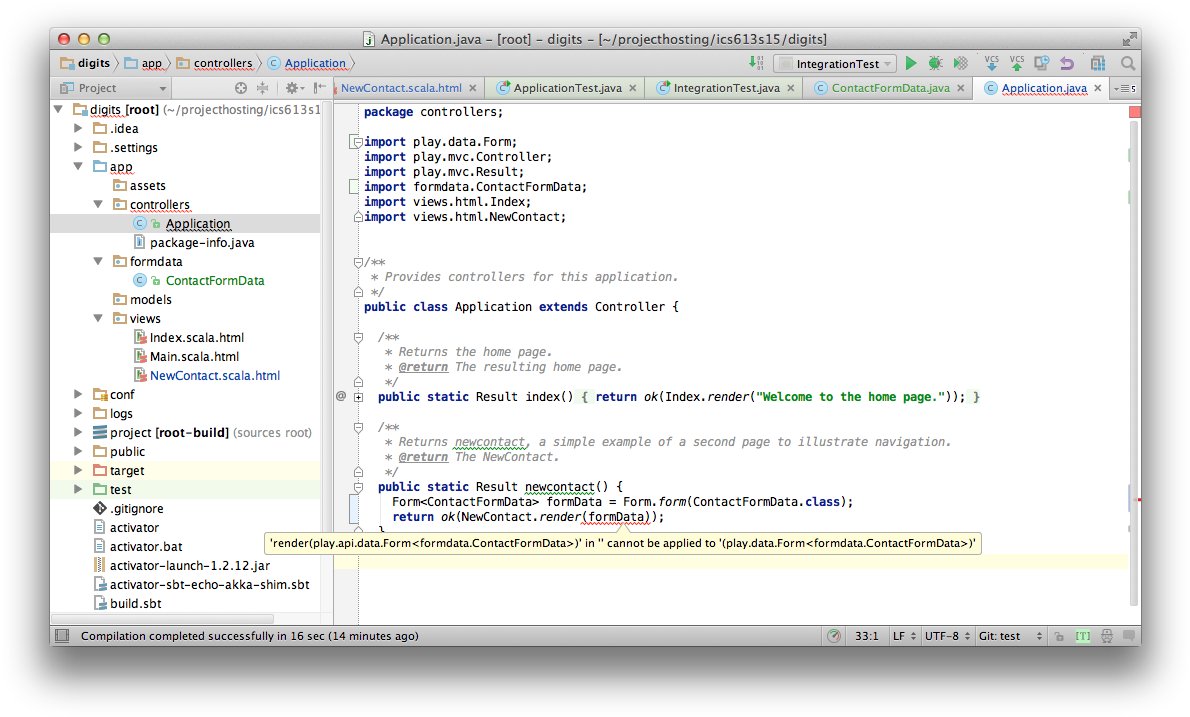Click the VCS commit changes icon
The height and width of the screenshot is (717, 1190).
coord(1016,63)
